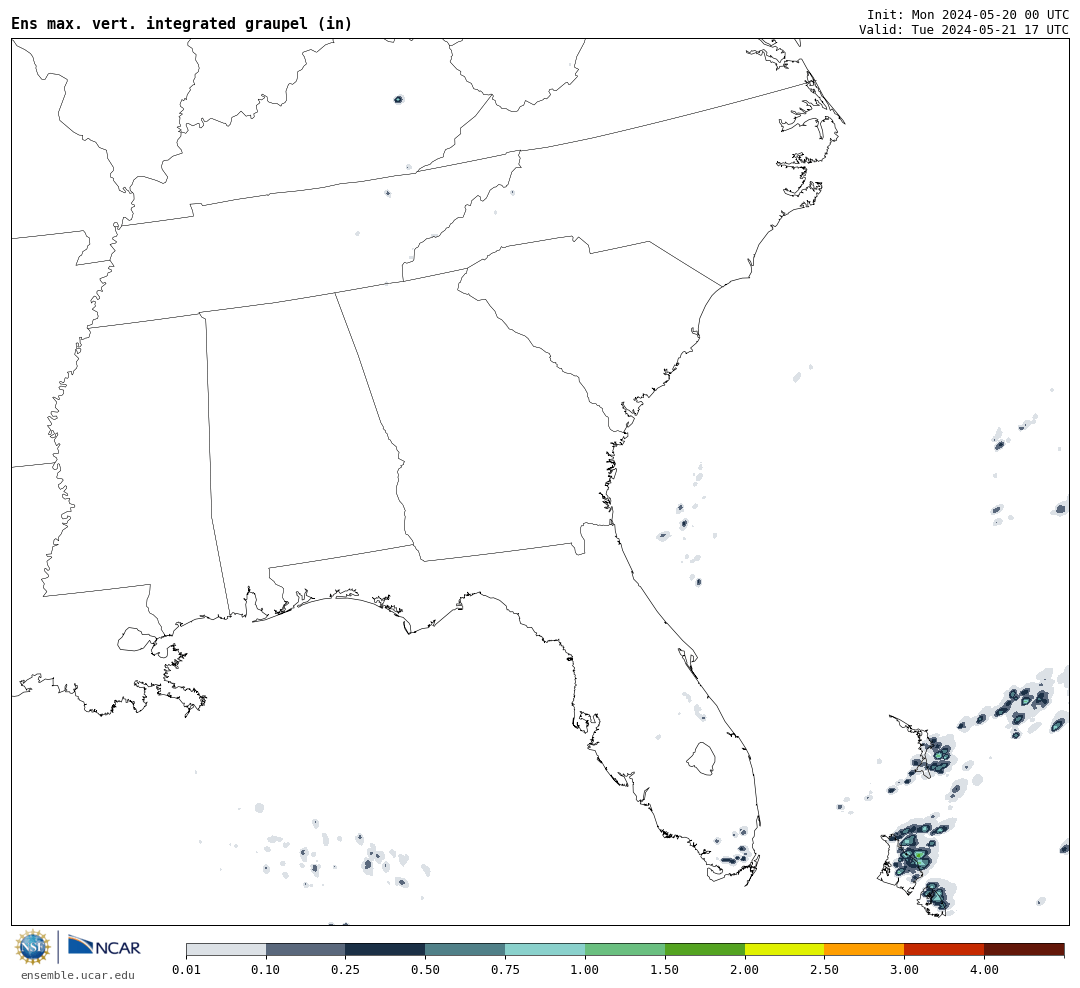Screen dimensions: 1080x988
Task: Click the 0.01 colorbar label
Action: click(x=186, y=970)
